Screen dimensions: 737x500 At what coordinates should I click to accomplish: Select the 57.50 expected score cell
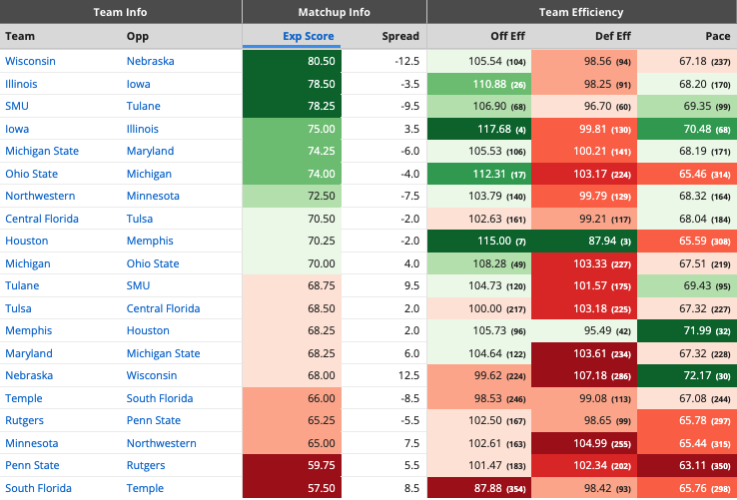[292, 488]
